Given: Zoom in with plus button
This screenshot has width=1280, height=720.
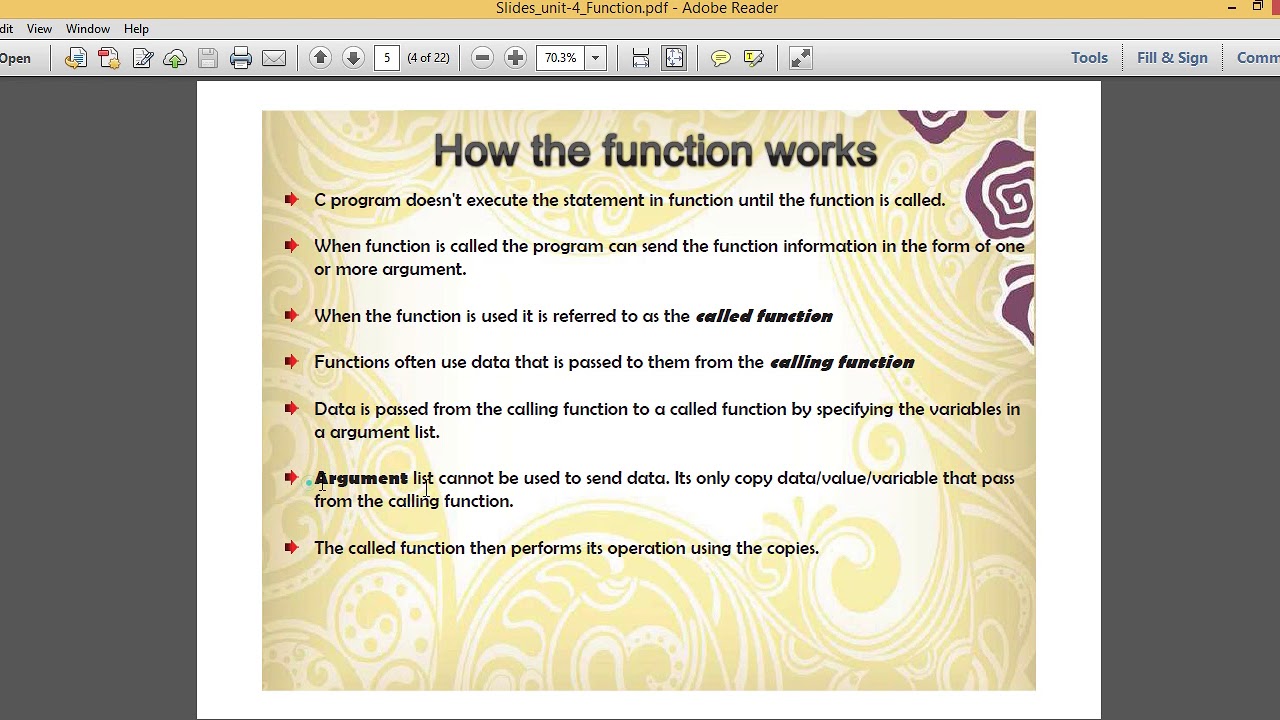Looking at the screenshot, I should point(515,58).
